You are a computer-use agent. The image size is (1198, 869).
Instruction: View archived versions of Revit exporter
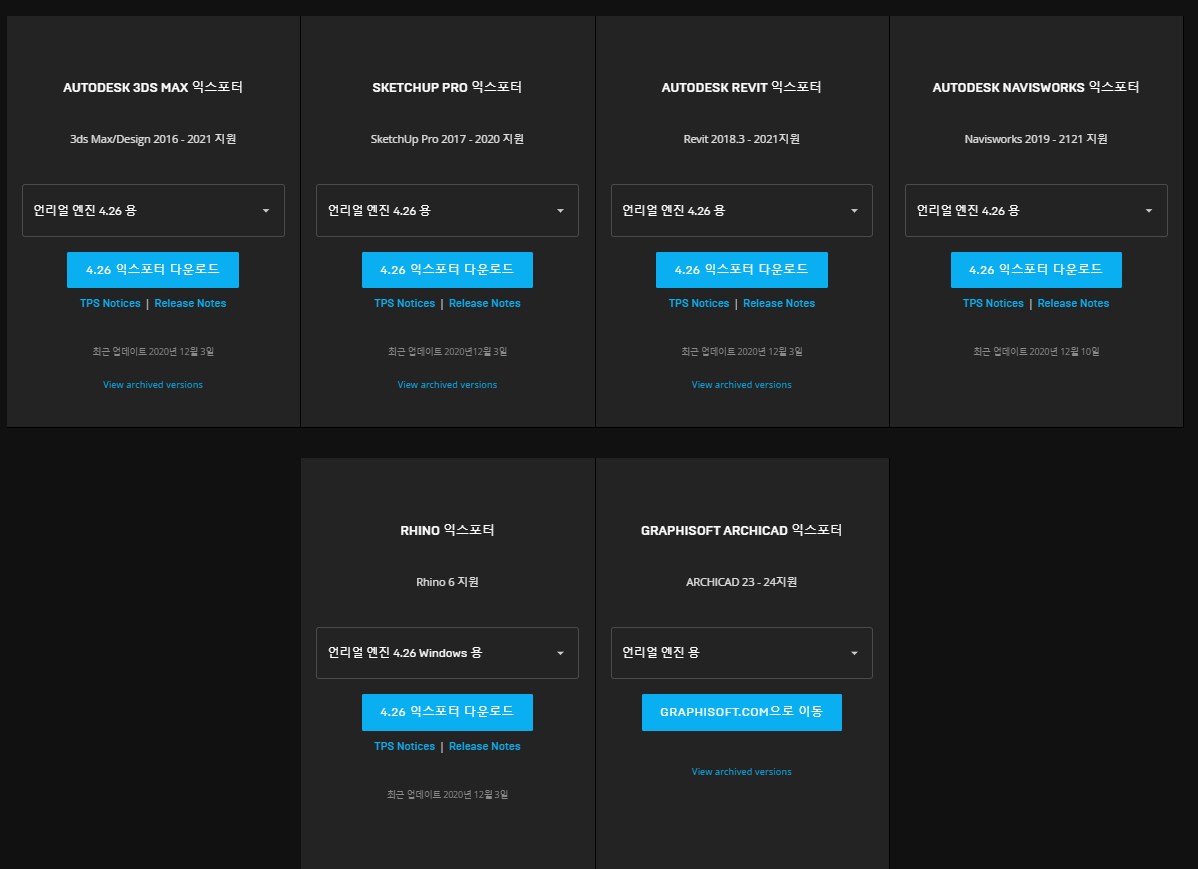(x=742, y=384)
